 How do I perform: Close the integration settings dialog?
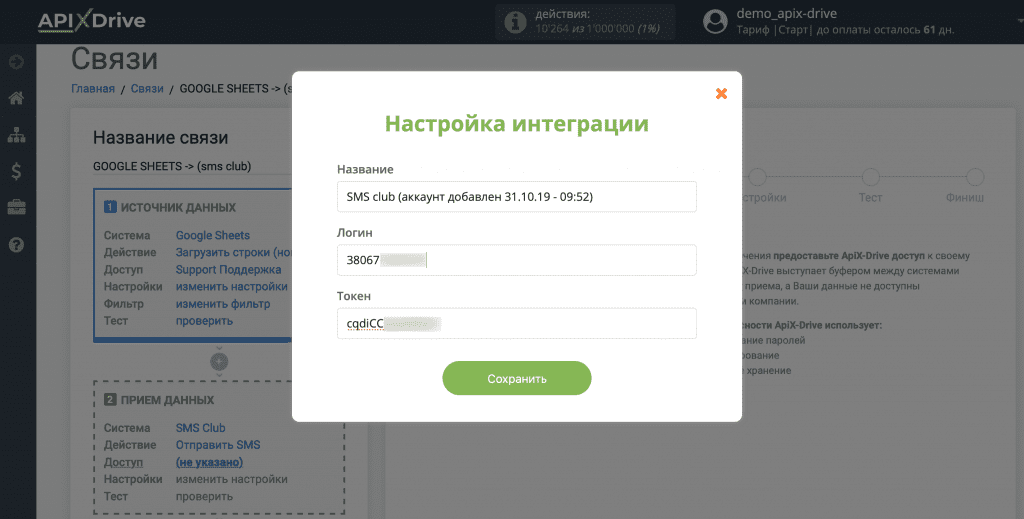click(x=721, y=93)
